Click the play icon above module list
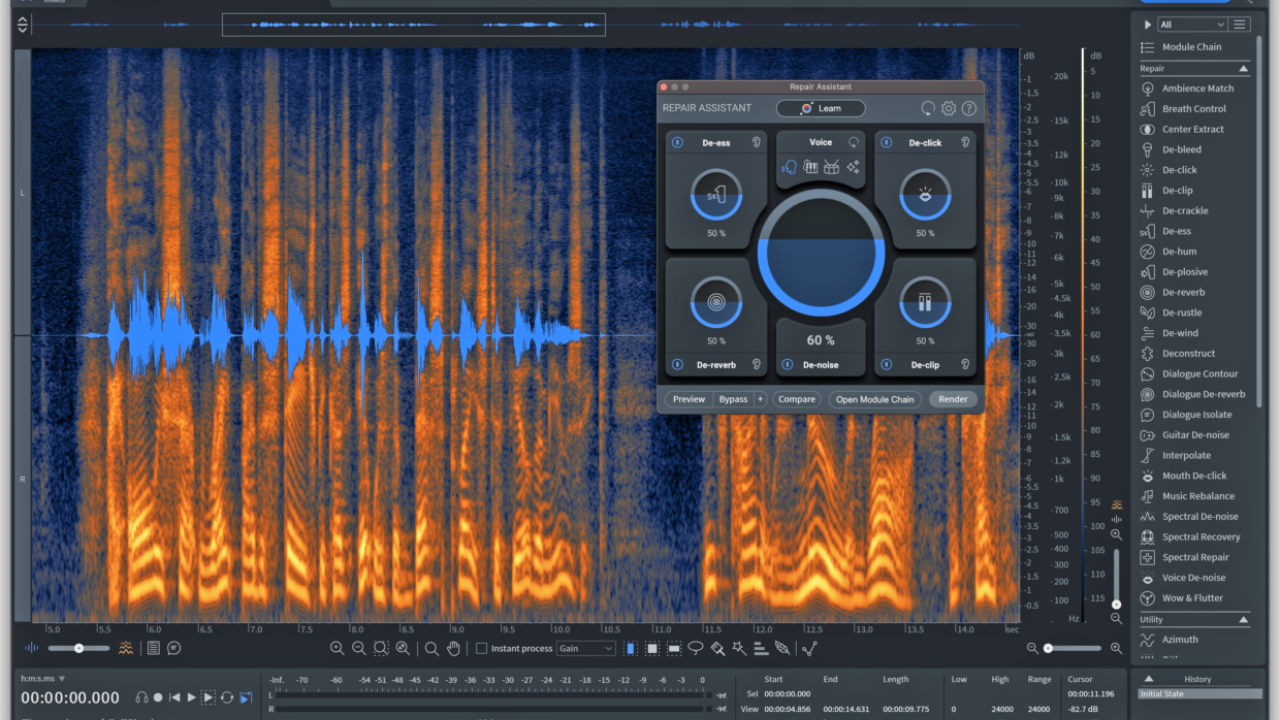The height and width of the screenshot is (720, 1280). (x=1147, y=24)
